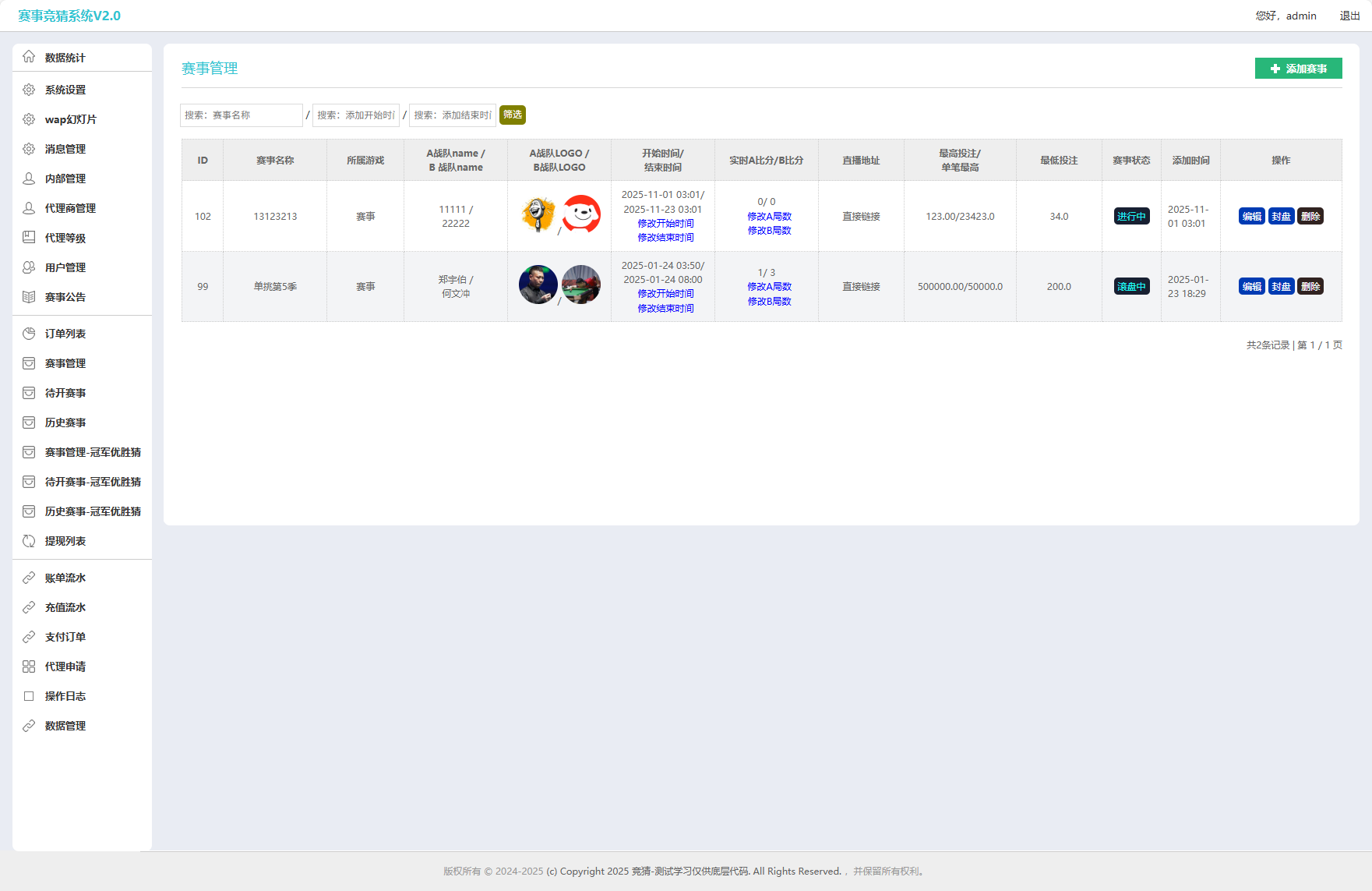This screenshot has height=891, width=1372.
Task: Focus the 赛事名称 search field
Action: (x=242, y=115)
